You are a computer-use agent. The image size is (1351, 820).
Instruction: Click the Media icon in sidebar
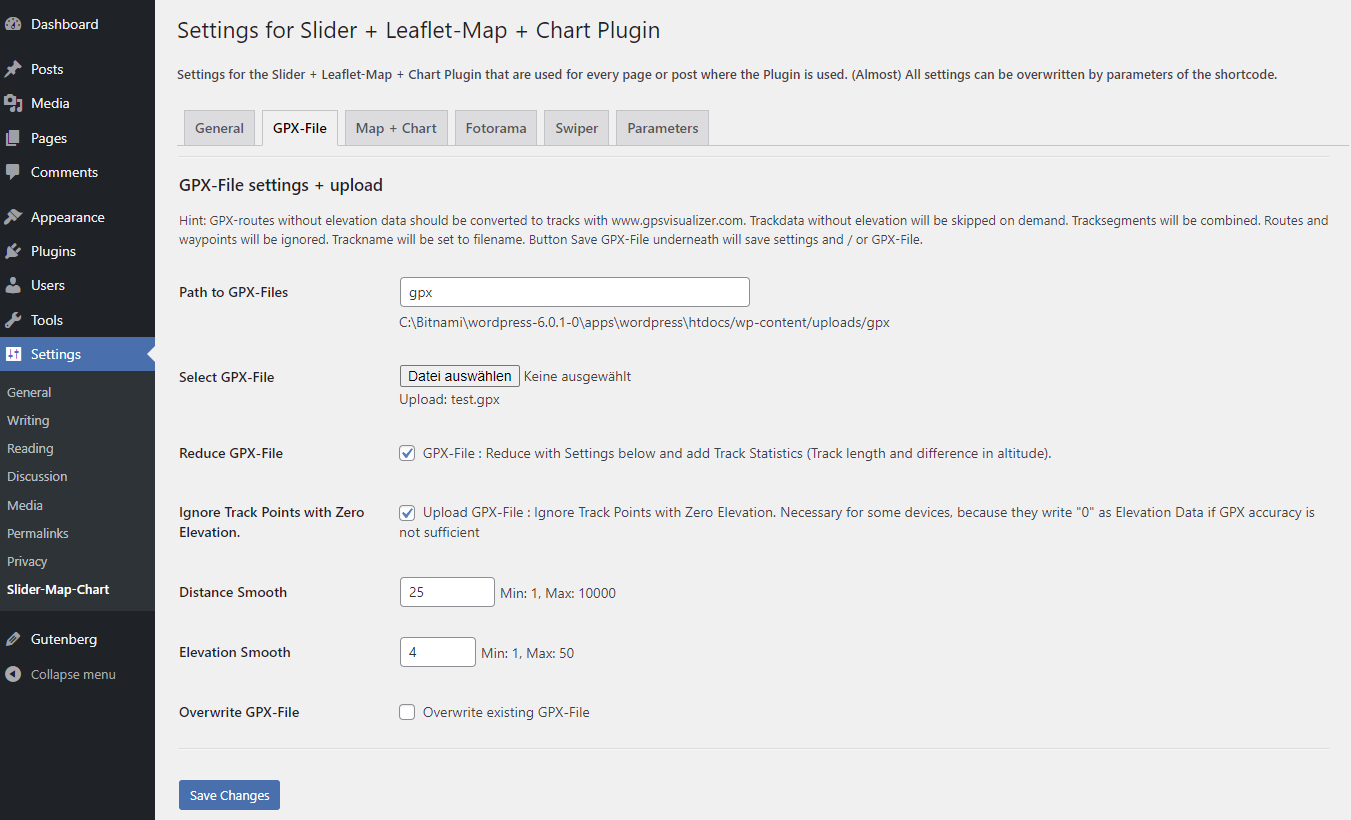click(x=13, y=103)
